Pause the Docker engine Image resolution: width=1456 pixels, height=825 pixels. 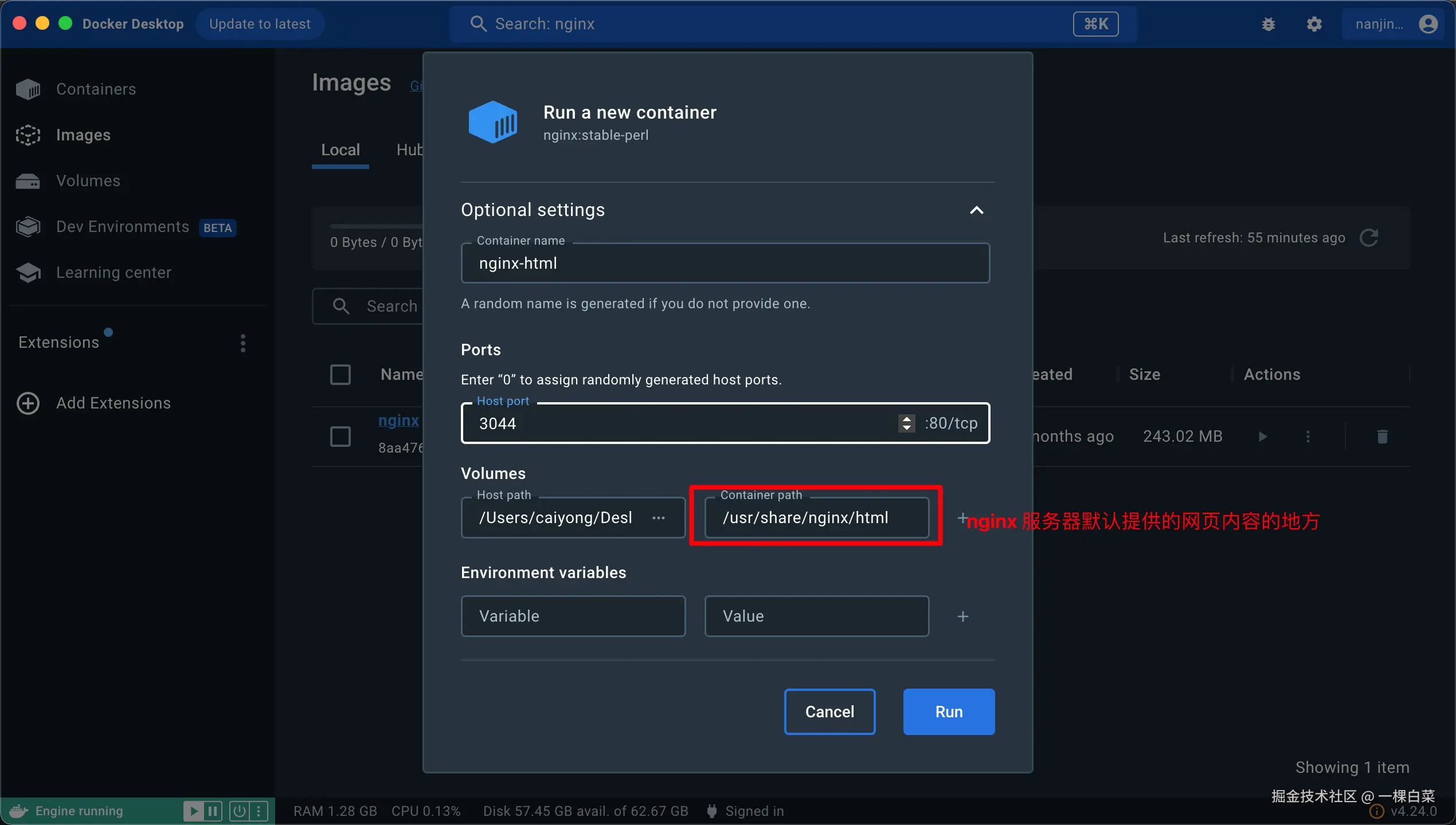coord(213,811)
